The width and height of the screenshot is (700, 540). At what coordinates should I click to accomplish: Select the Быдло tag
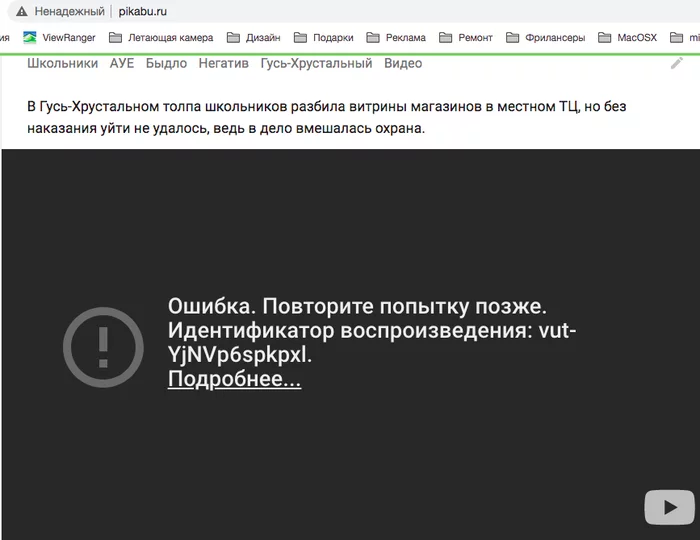tap(166, 63)
